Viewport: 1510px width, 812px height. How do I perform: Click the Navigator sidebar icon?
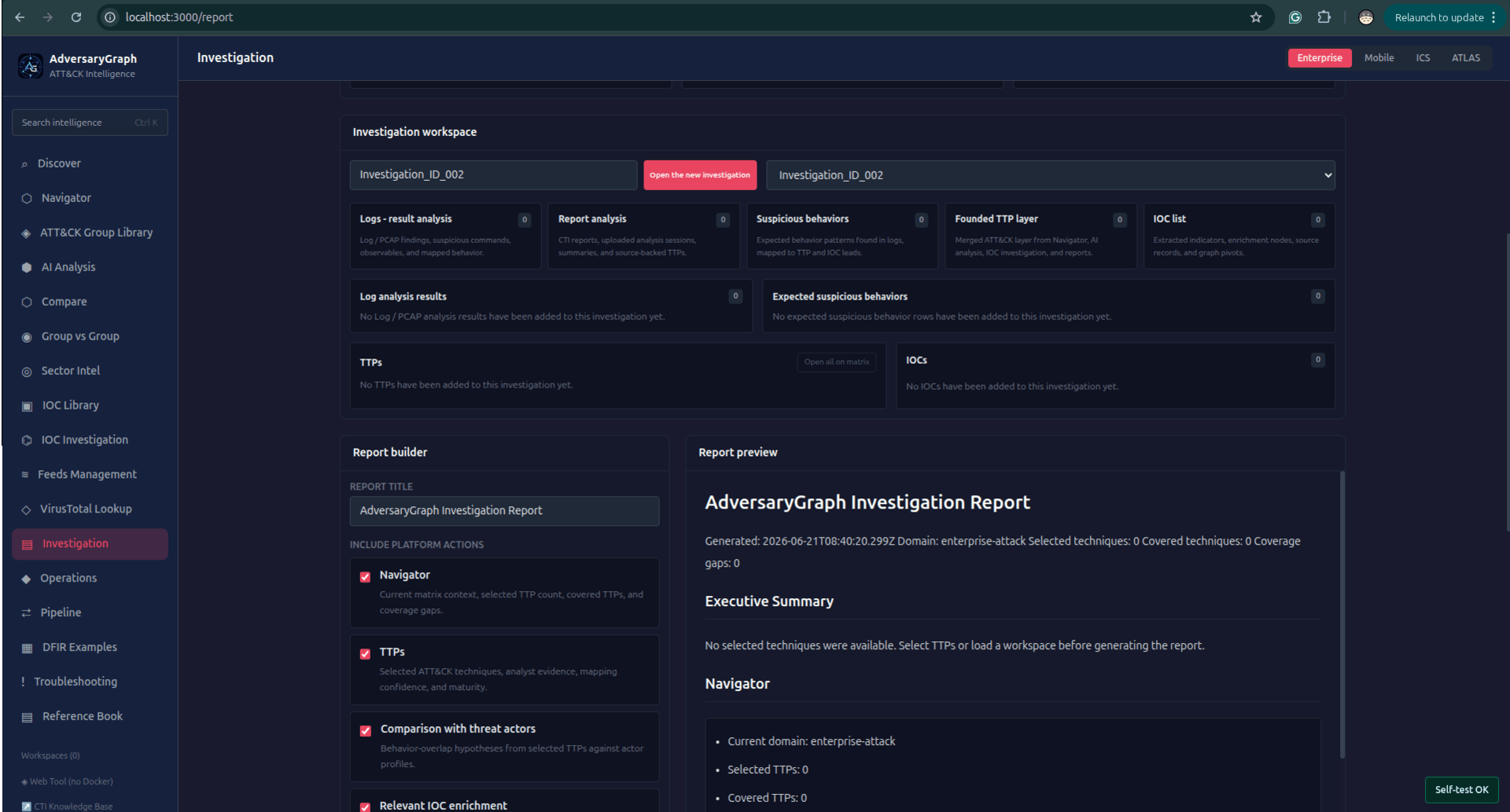(x=27, y=199)
